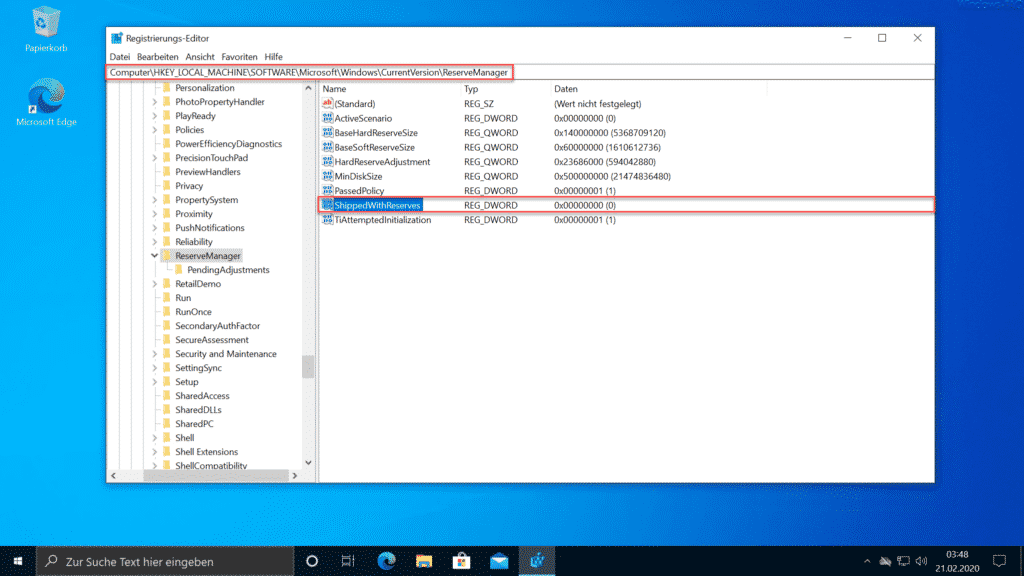Click the registry path address bar

520,72
